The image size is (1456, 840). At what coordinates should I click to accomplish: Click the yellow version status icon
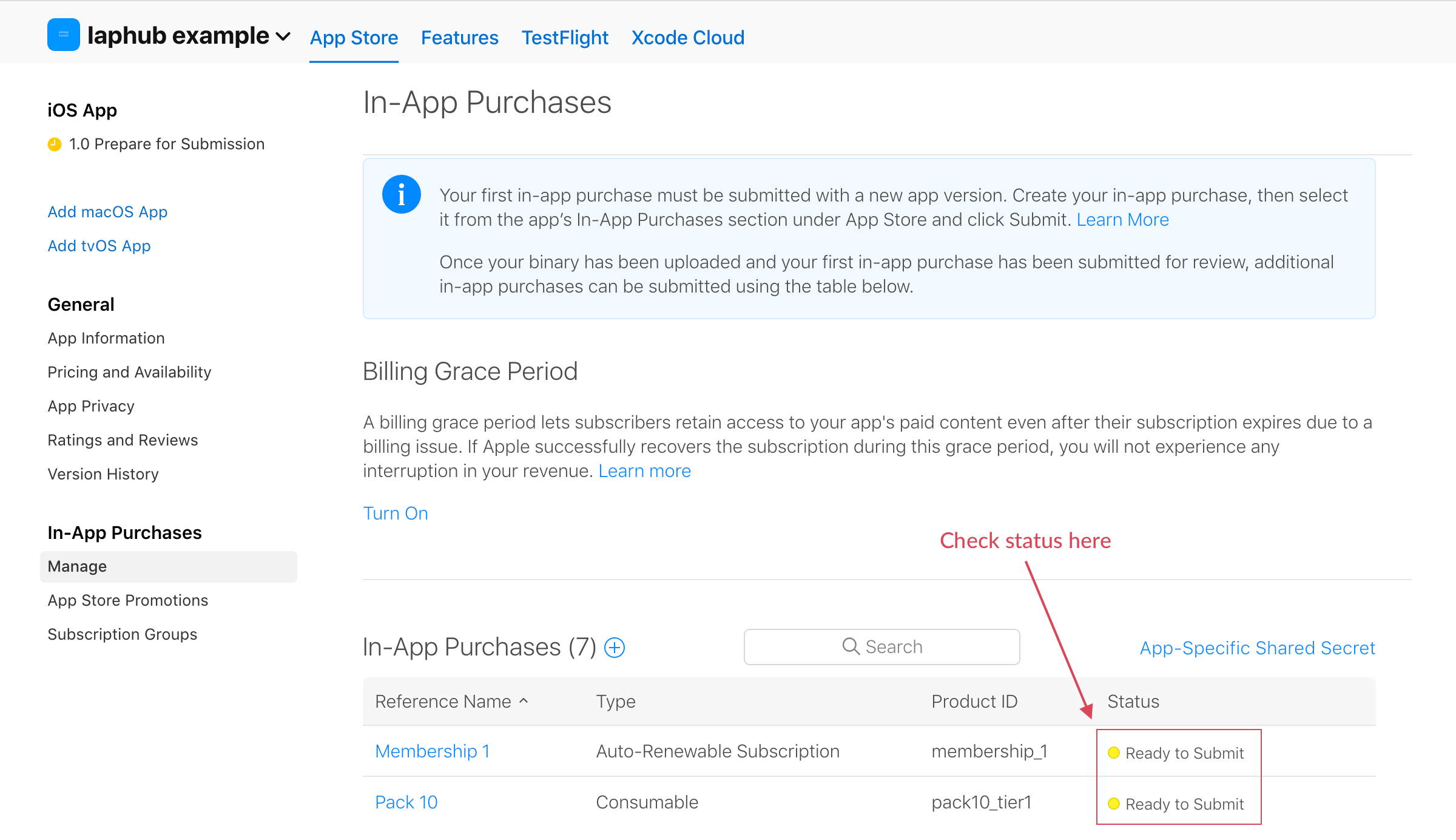(x=55, y=144)
